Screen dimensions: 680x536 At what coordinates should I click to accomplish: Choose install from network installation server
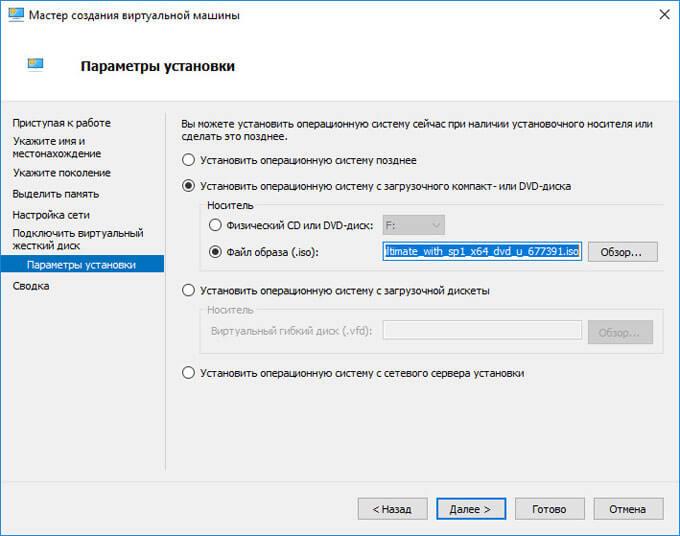click(187, 373)
